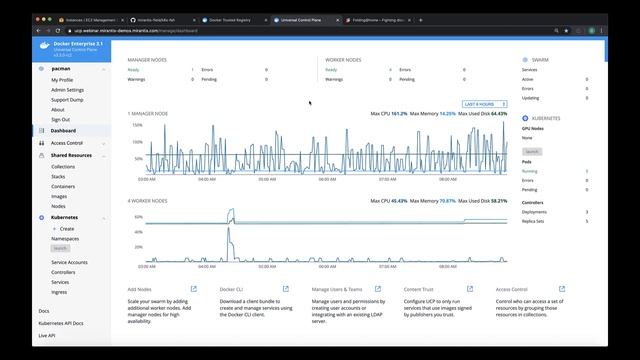
Task: Collapse the Shared Resources section chevron
Action: click(x=104, y=156)
